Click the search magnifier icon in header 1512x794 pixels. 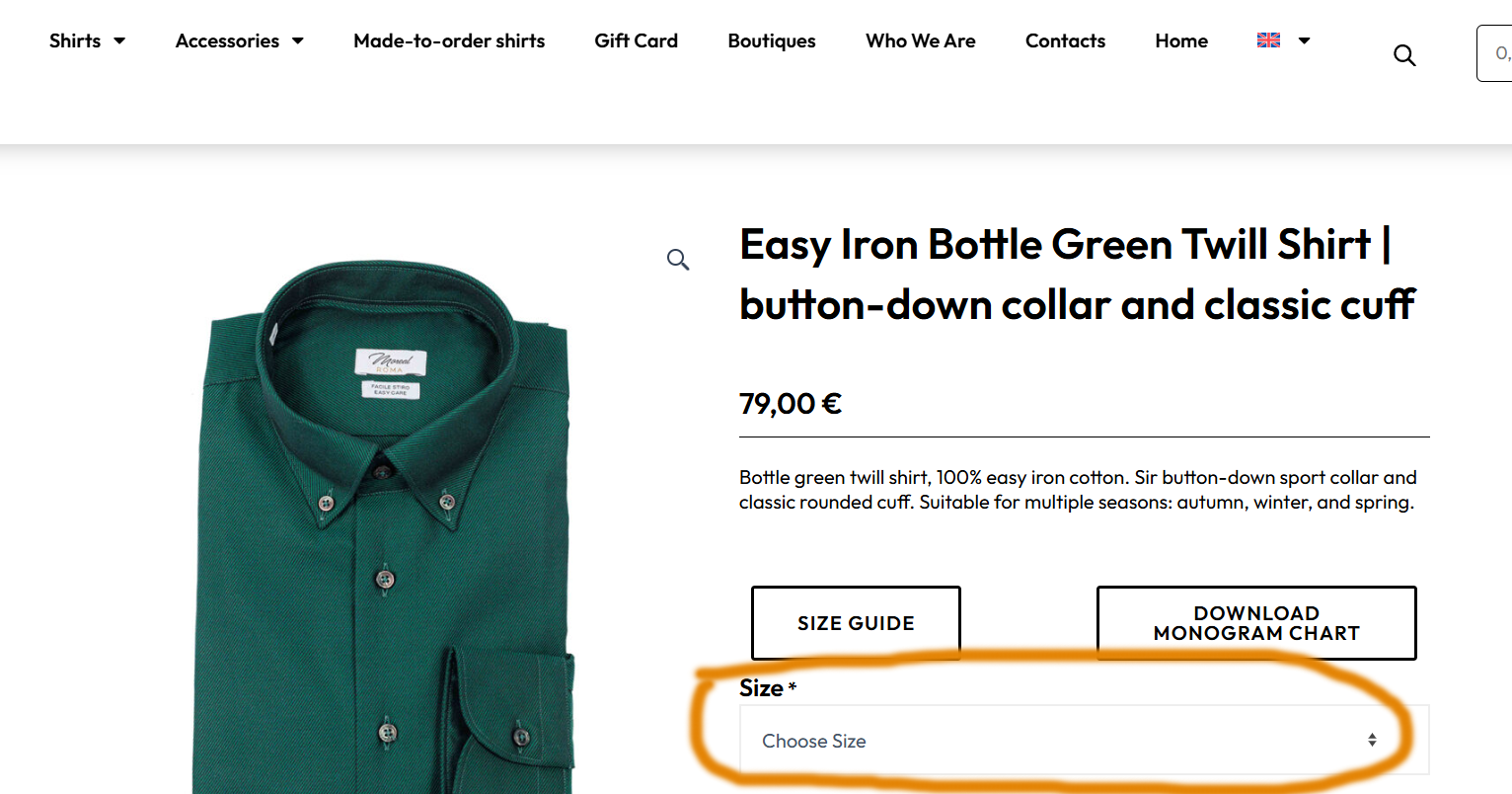pyautogui.click(x=1404, y=55)
